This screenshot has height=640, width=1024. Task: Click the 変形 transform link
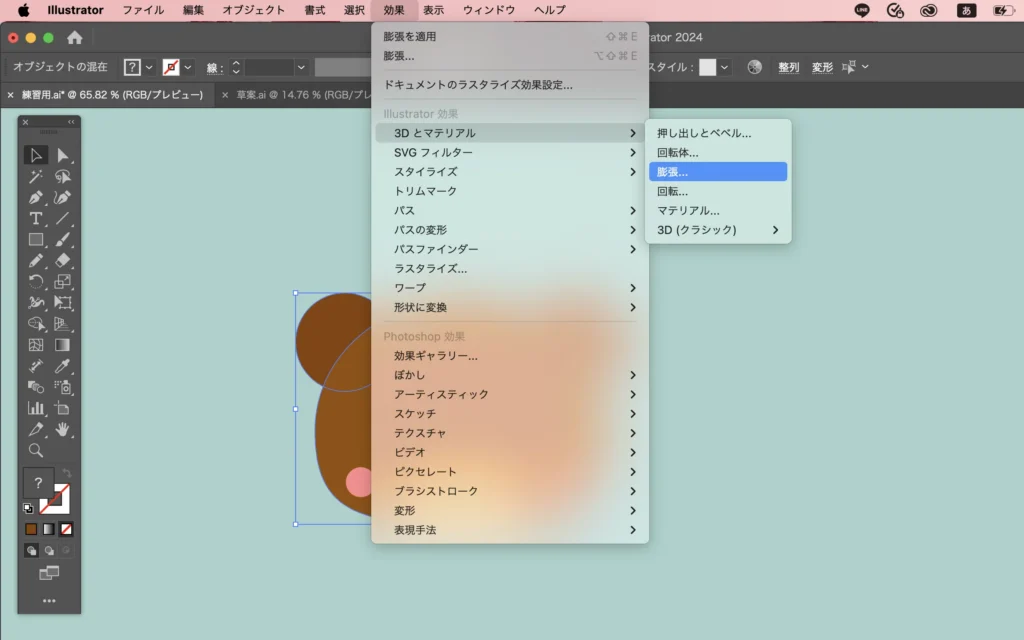point(822,67)
